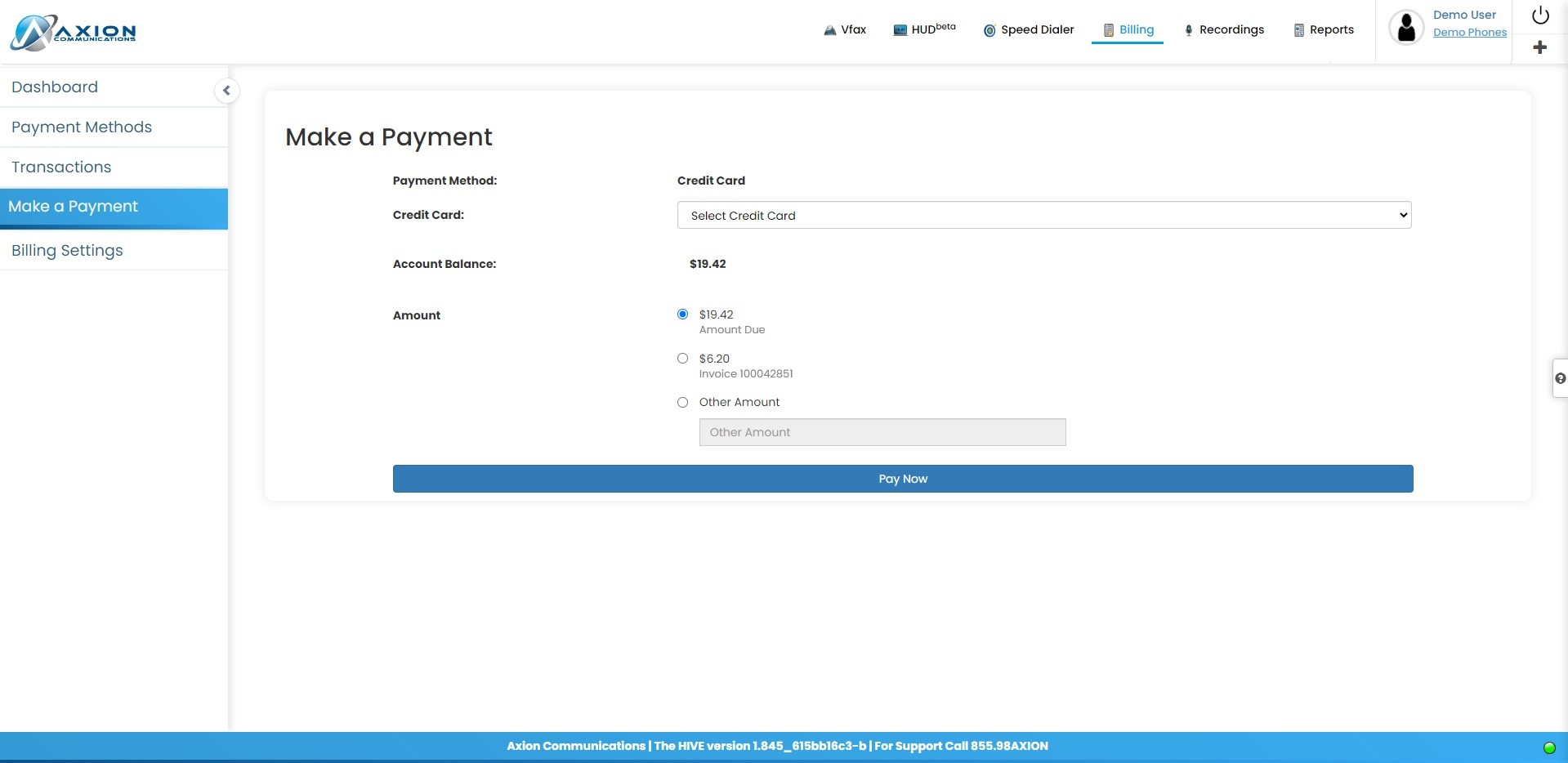Viewport: 1568px width, 763px height.
Task: Open Payment Methods in the sidebar
Action: pyautogui.click(x=114, y=127)
